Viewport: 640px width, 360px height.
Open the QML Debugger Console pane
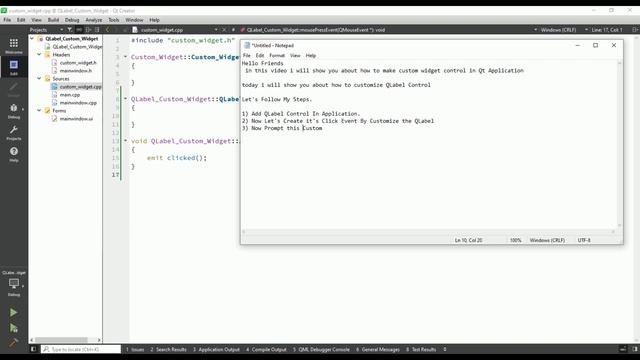[321, 349]
